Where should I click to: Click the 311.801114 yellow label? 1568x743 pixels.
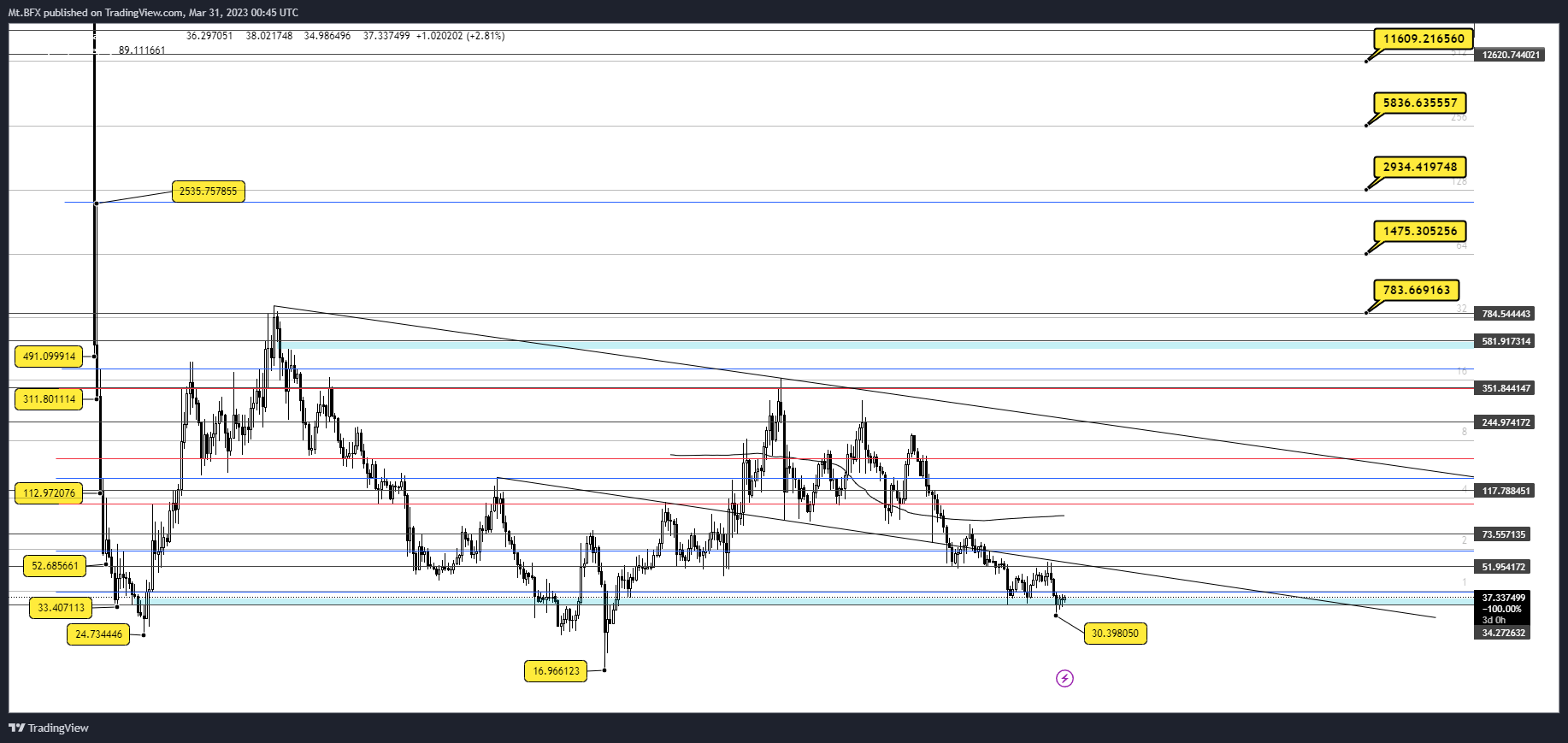pyautogui.click(x=49, y=399)
